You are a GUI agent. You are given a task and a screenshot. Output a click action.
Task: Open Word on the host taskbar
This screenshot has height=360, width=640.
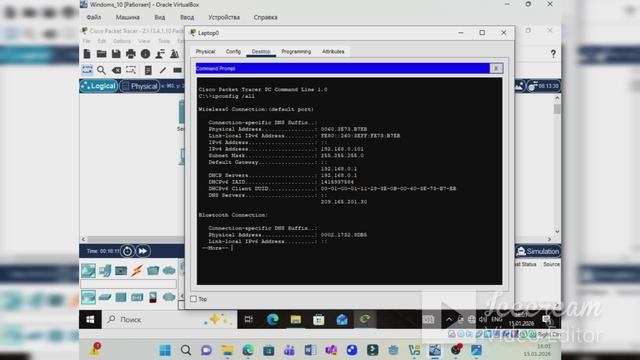click(310, 350)
